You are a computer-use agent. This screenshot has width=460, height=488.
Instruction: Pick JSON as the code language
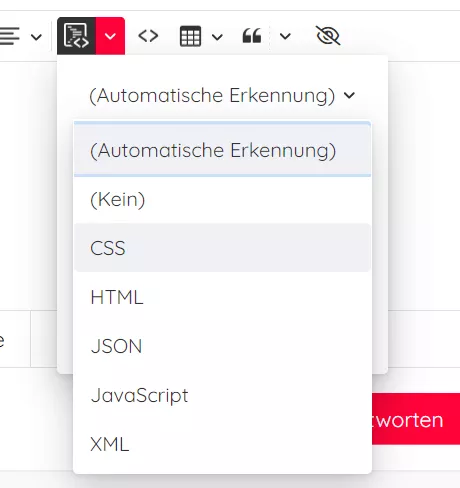click(222, 346)
